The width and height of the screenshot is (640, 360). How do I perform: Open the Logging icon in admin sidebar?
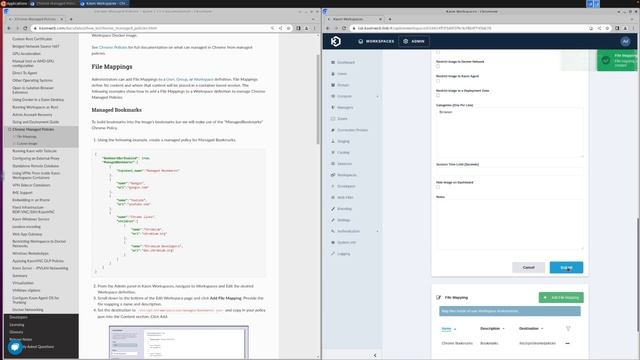[333, 253]
